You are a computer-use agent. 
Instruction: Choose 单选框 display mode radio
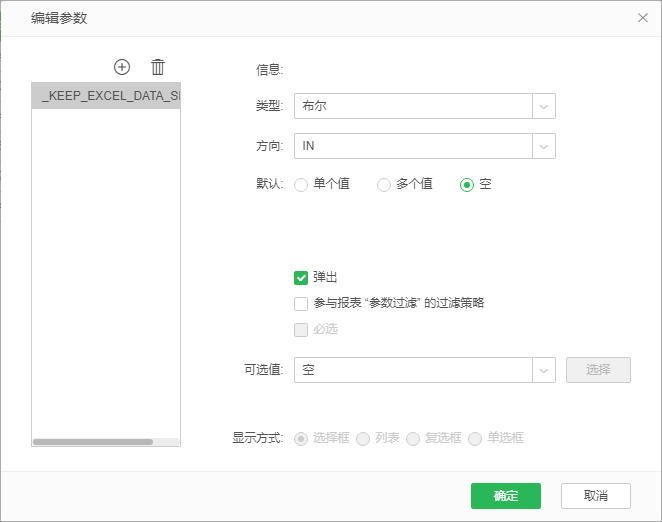pos(475,439)
